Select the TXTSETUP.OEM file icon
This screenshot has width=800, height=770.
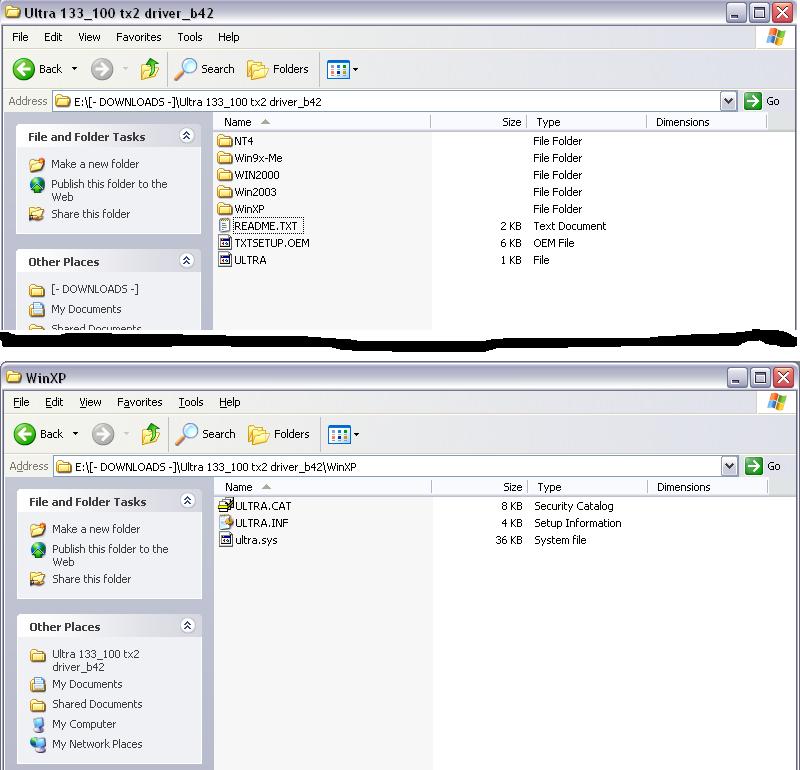pyautogui.click(x=224, y=243)
